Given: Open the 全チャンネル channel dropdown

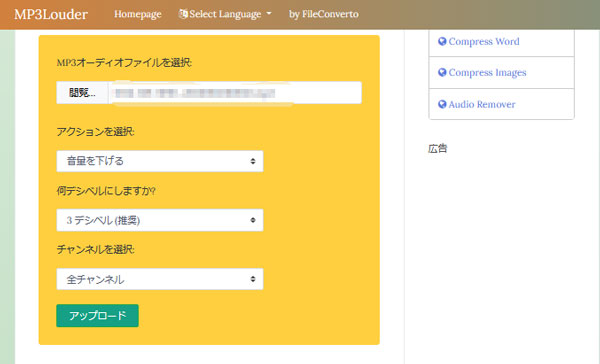Looking at the screenshot, I should pyautogui.click(x=160, y=279).
